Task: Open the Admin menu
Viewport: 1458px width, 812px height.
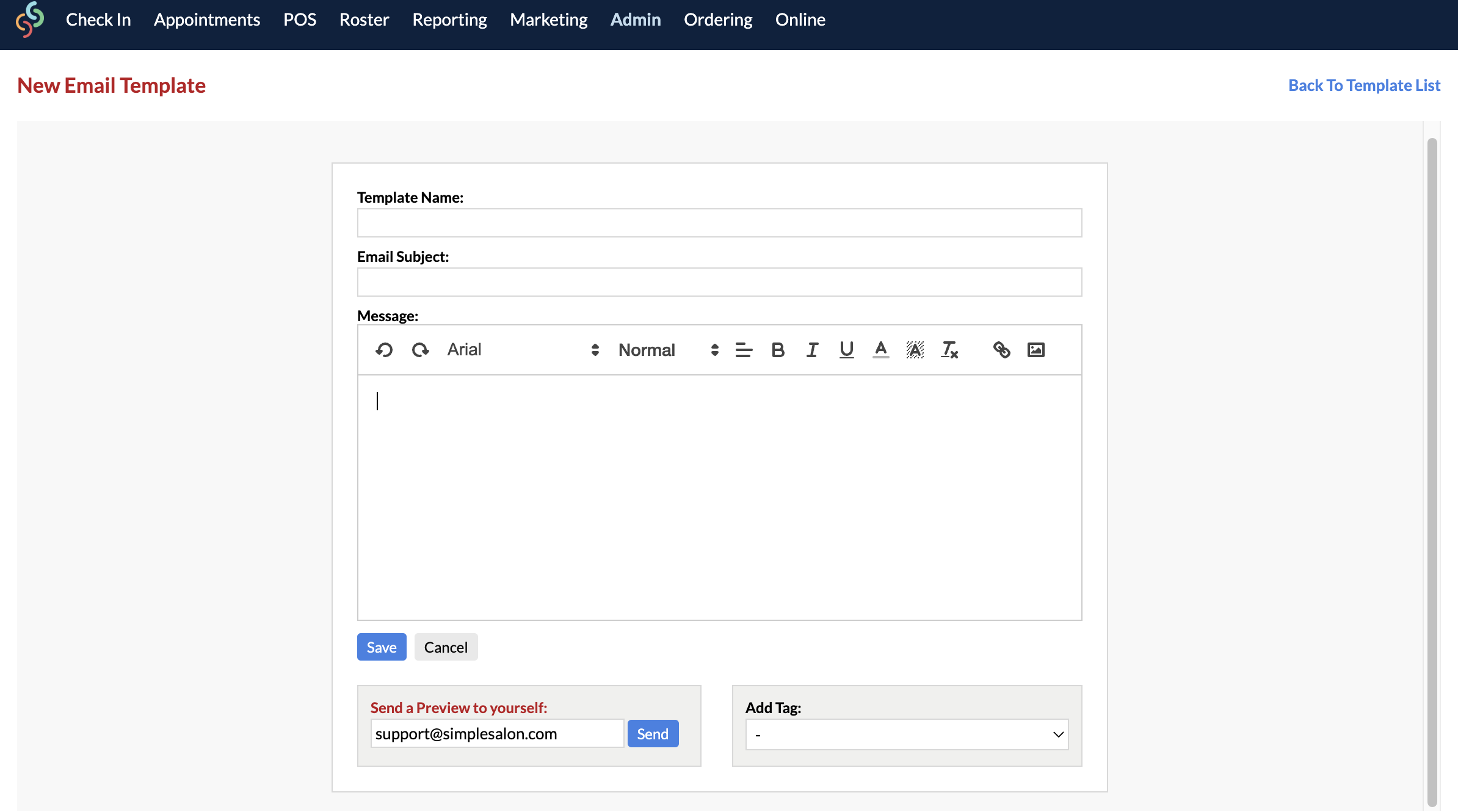Action: (636, 20)
